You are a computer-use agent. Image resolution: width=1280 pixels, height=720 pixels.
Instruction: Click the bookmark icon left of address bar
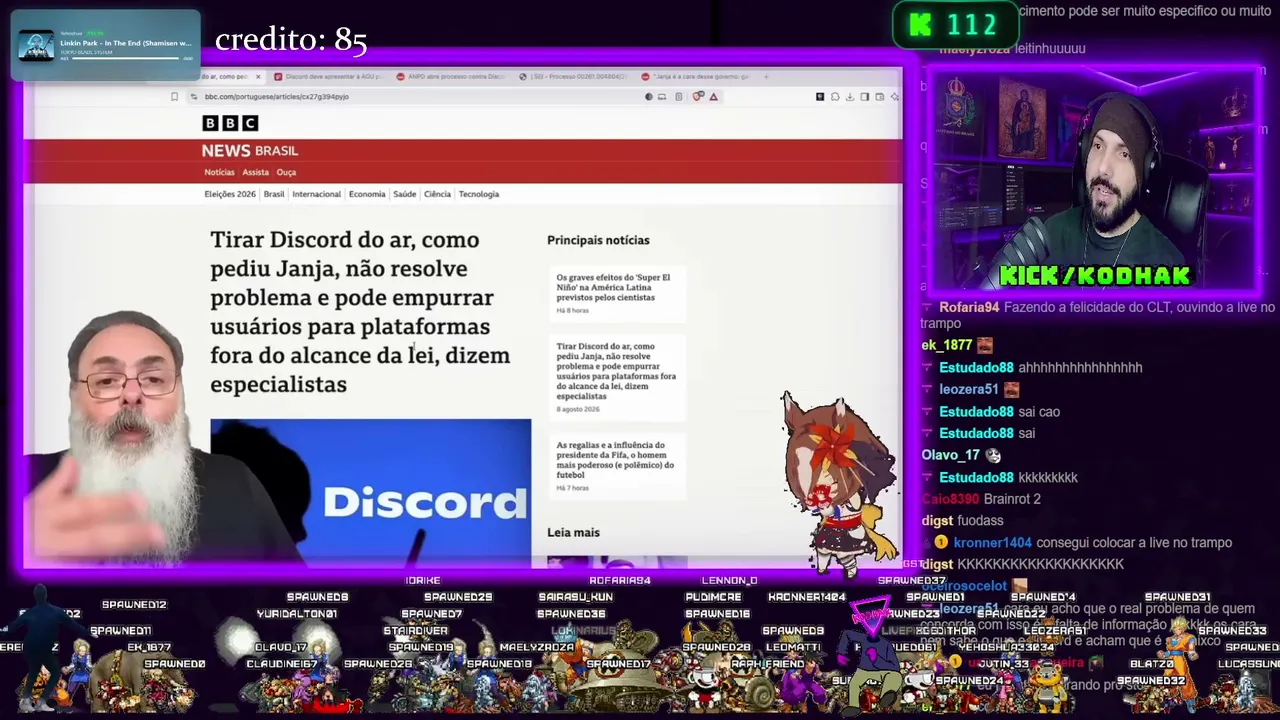(x=174, y=97)
